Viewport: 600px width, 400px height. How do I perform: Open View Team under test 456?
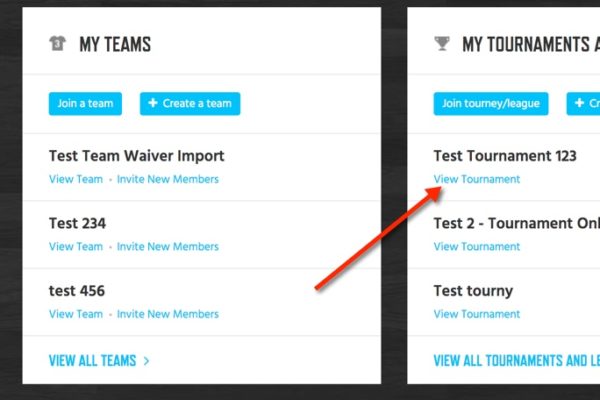76,314
